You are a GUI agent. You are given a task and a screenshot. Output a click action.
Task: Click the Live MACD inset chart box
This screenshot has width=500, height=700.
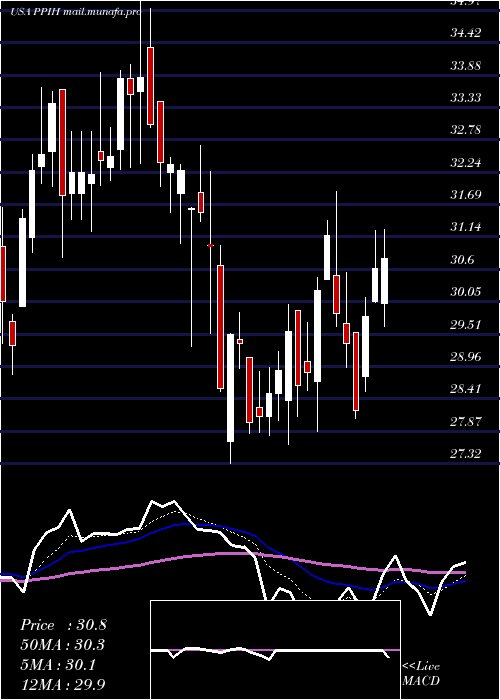click(275, 650)
